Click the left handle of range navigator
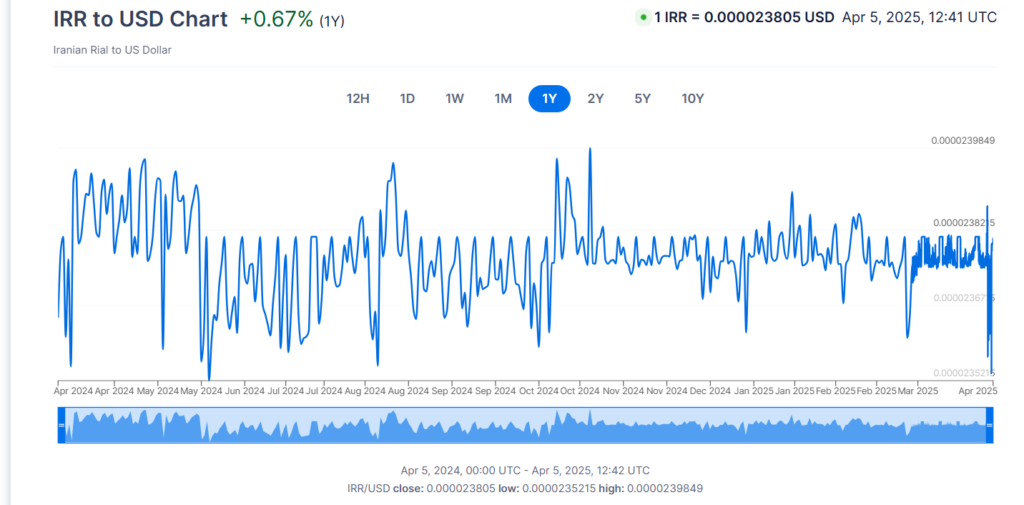The width and height of the screenshot is (1024, 505). click(x=61, y=426)
